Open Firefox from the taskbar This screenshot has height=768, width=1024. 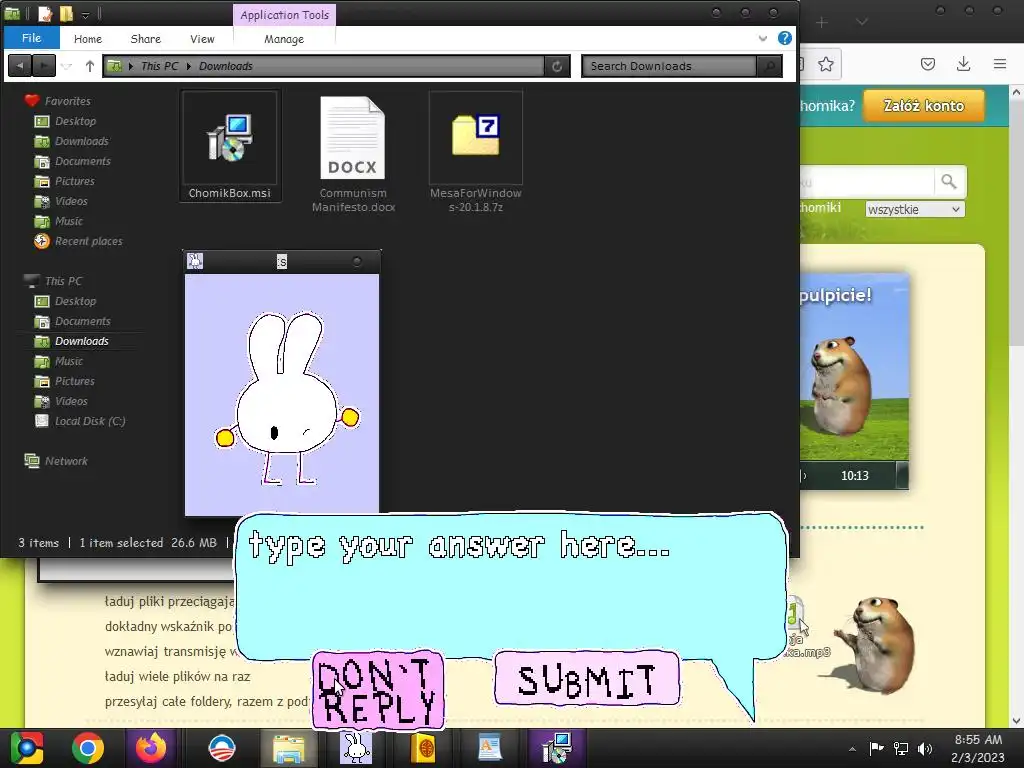click(x=151, y=748)
